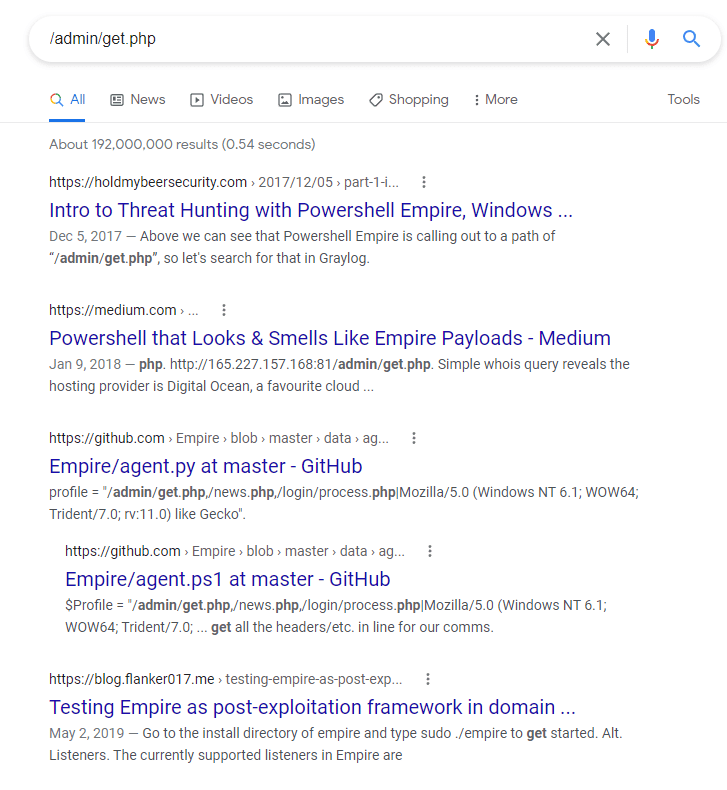Image resolution: width=727 pixels, height=790 pixels.
Task: Click the blue magnifying glass search button
Action: [x=691, y=39]
